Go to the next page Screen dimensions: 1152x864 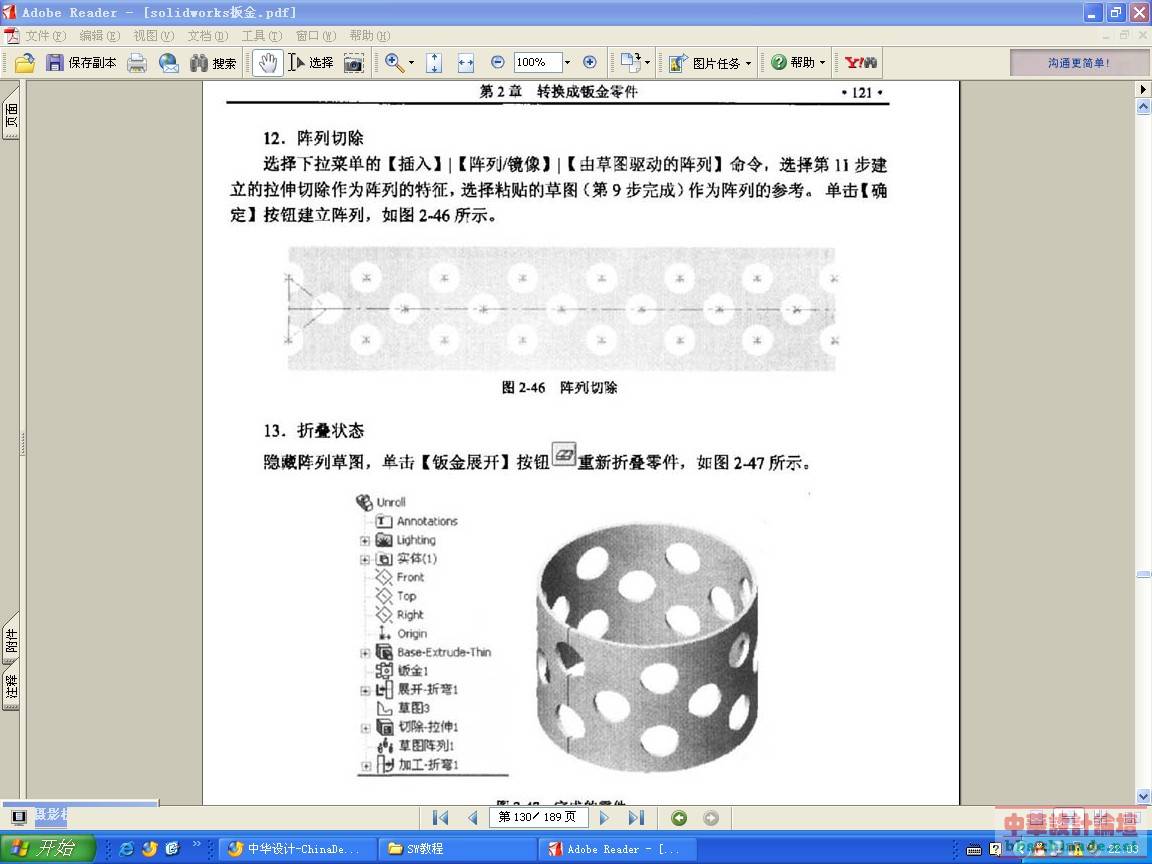coord(604,818)
